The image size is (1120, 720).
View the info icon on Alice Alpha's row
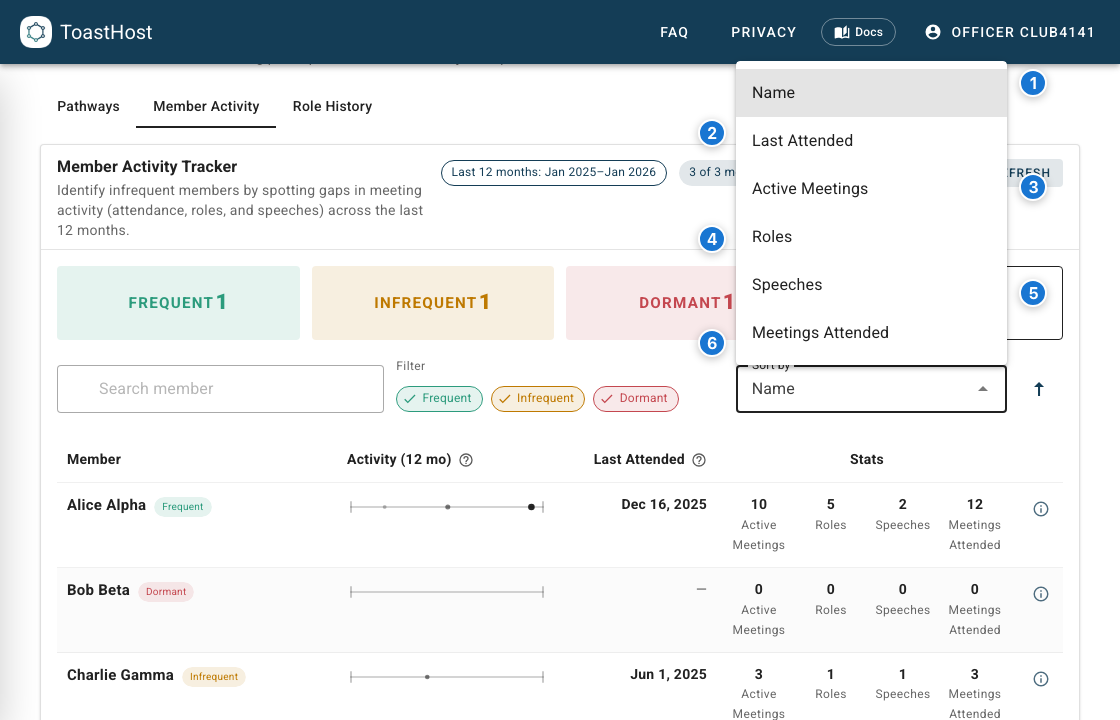coord(1040,509)
